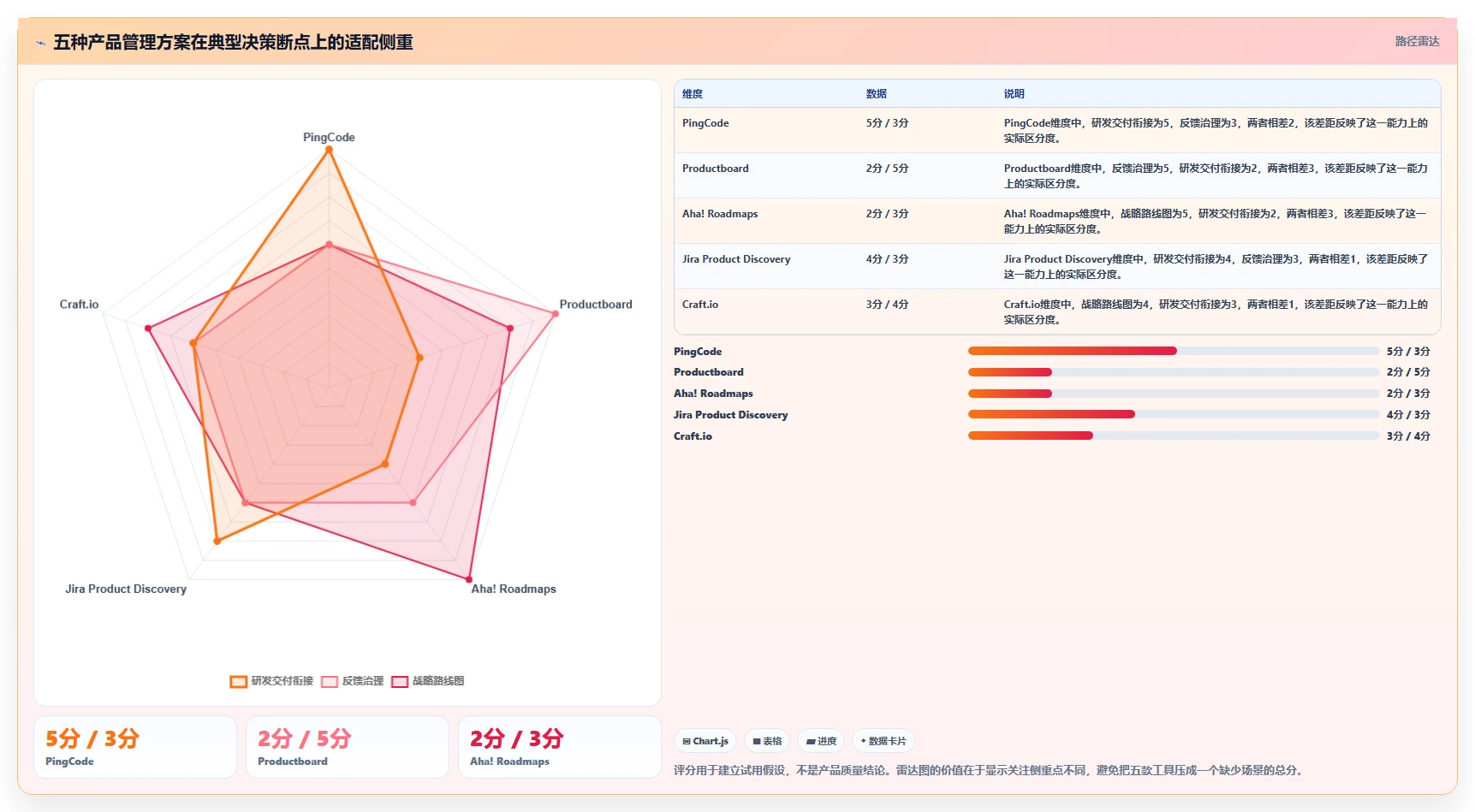
Task: Click the orange data point near Jira Product Discovery axis
Action: (217, 541)
